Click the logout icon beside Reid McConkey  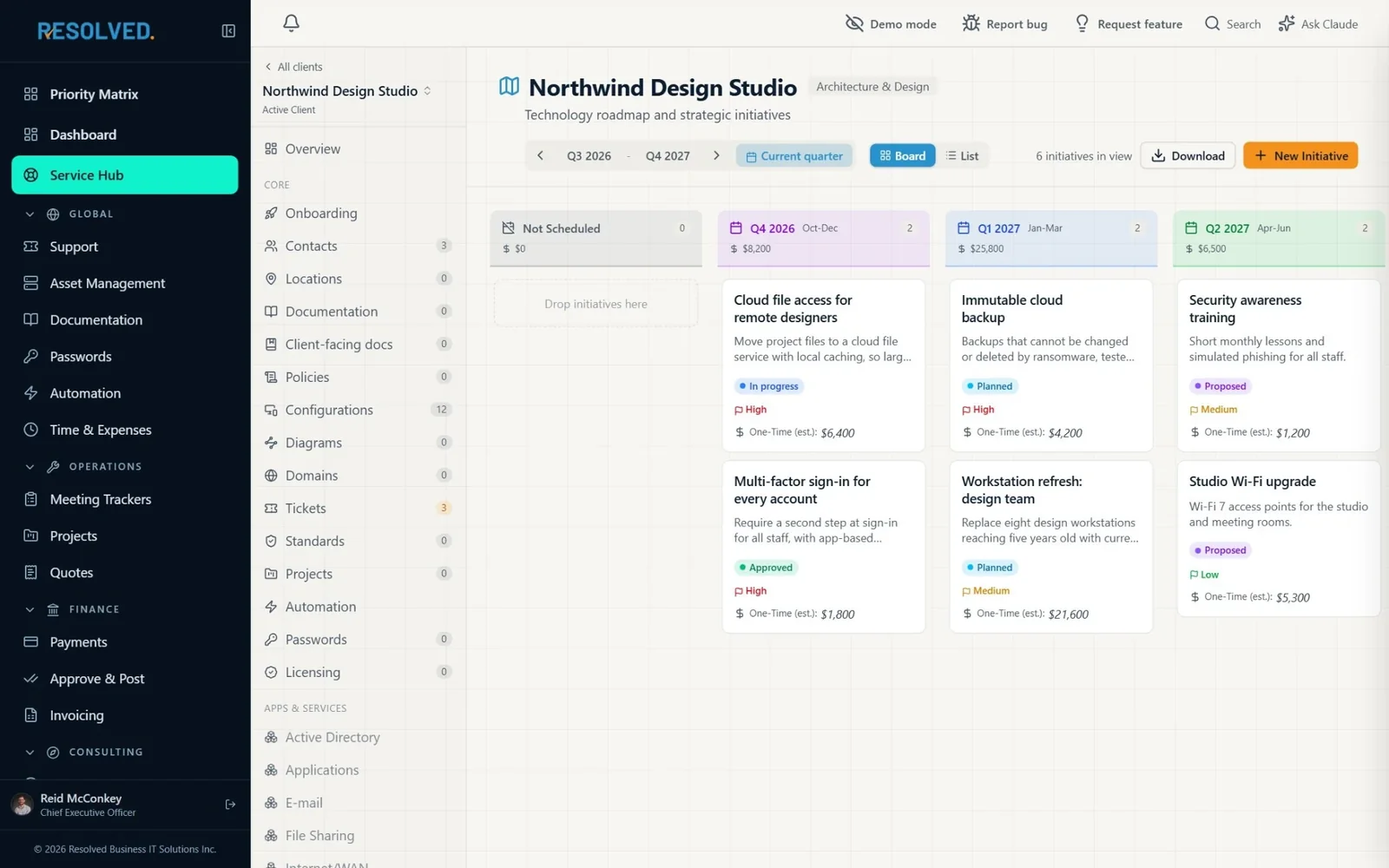pos(230,805)
